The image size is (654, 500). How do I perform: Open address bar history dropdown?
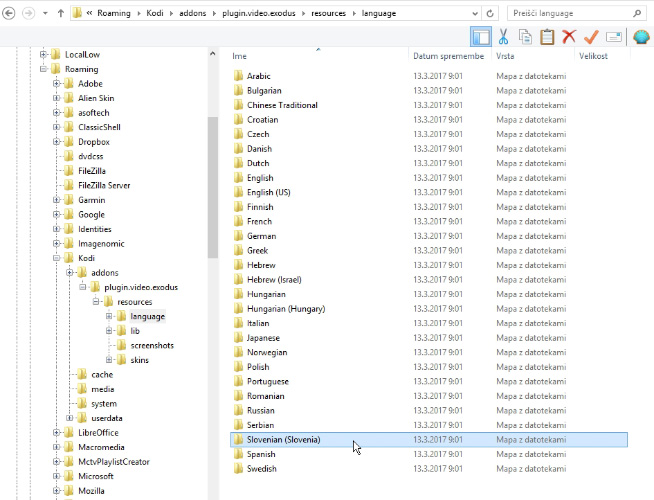(x=474, y=13)
